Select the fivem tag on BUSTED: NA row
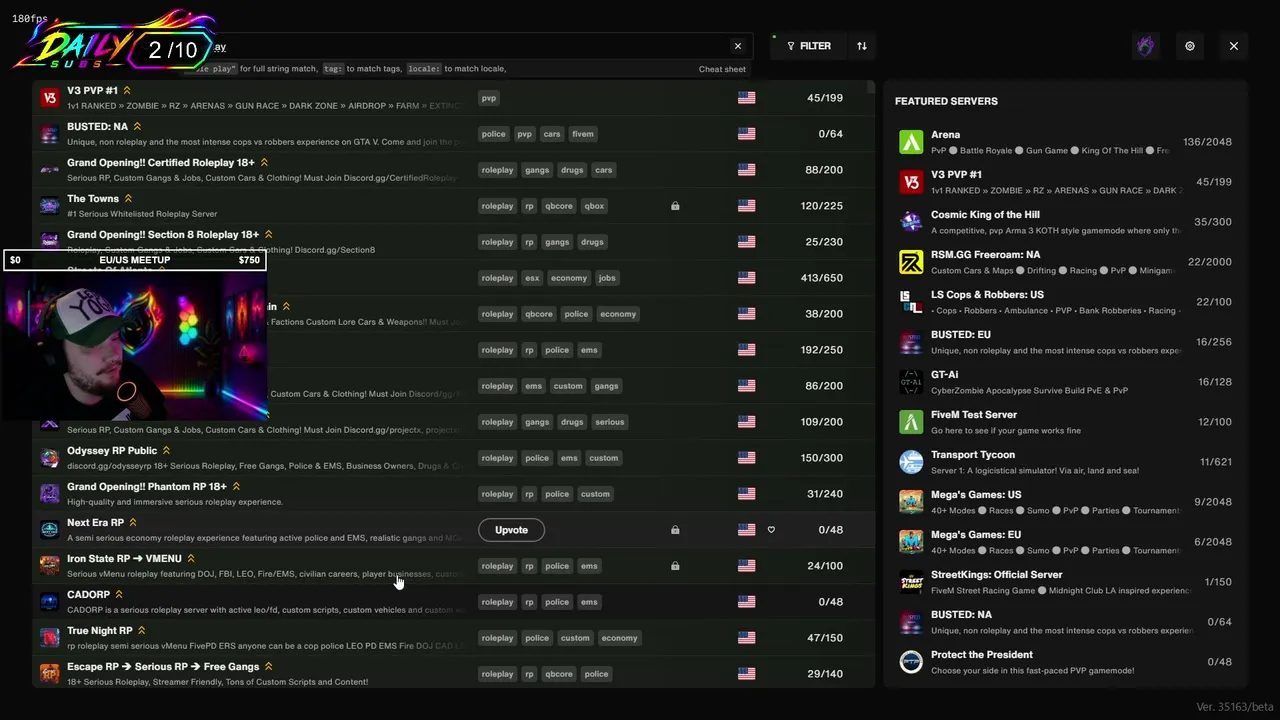The image size is (1280, 720). pyautogui.click(x=583, y=134)
